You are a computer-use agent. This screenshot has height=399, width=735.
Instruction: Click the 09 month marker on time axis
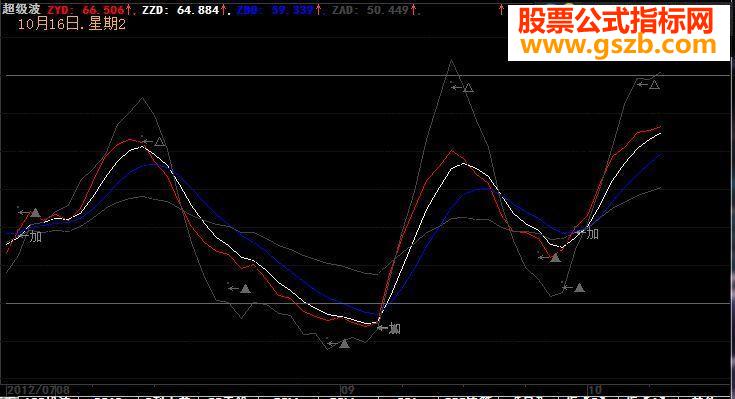click(347, 390)
